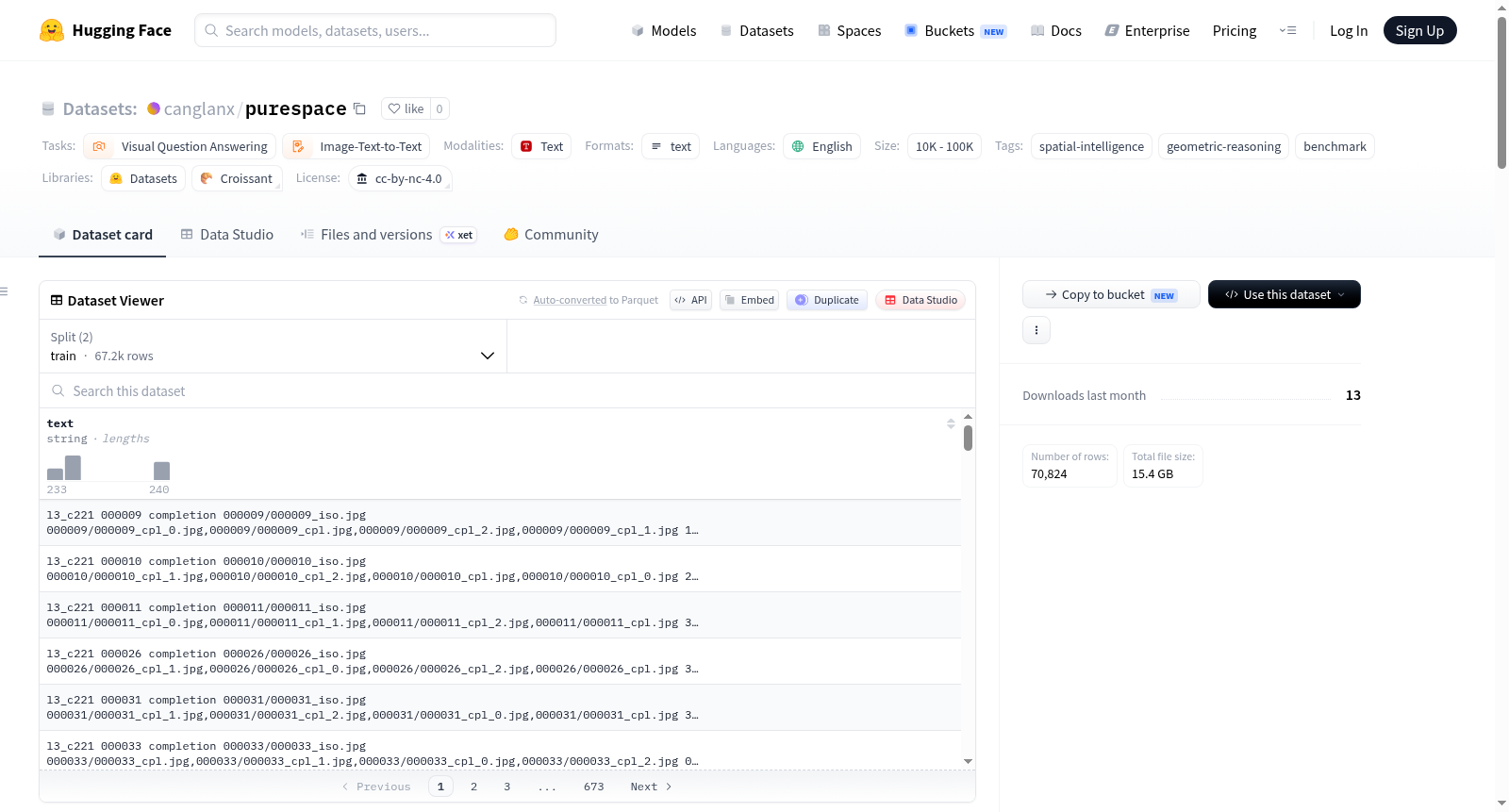Open the Enterprise menu item
The width and height of the screenshot is (1509, 812).
click(1147, 30)
